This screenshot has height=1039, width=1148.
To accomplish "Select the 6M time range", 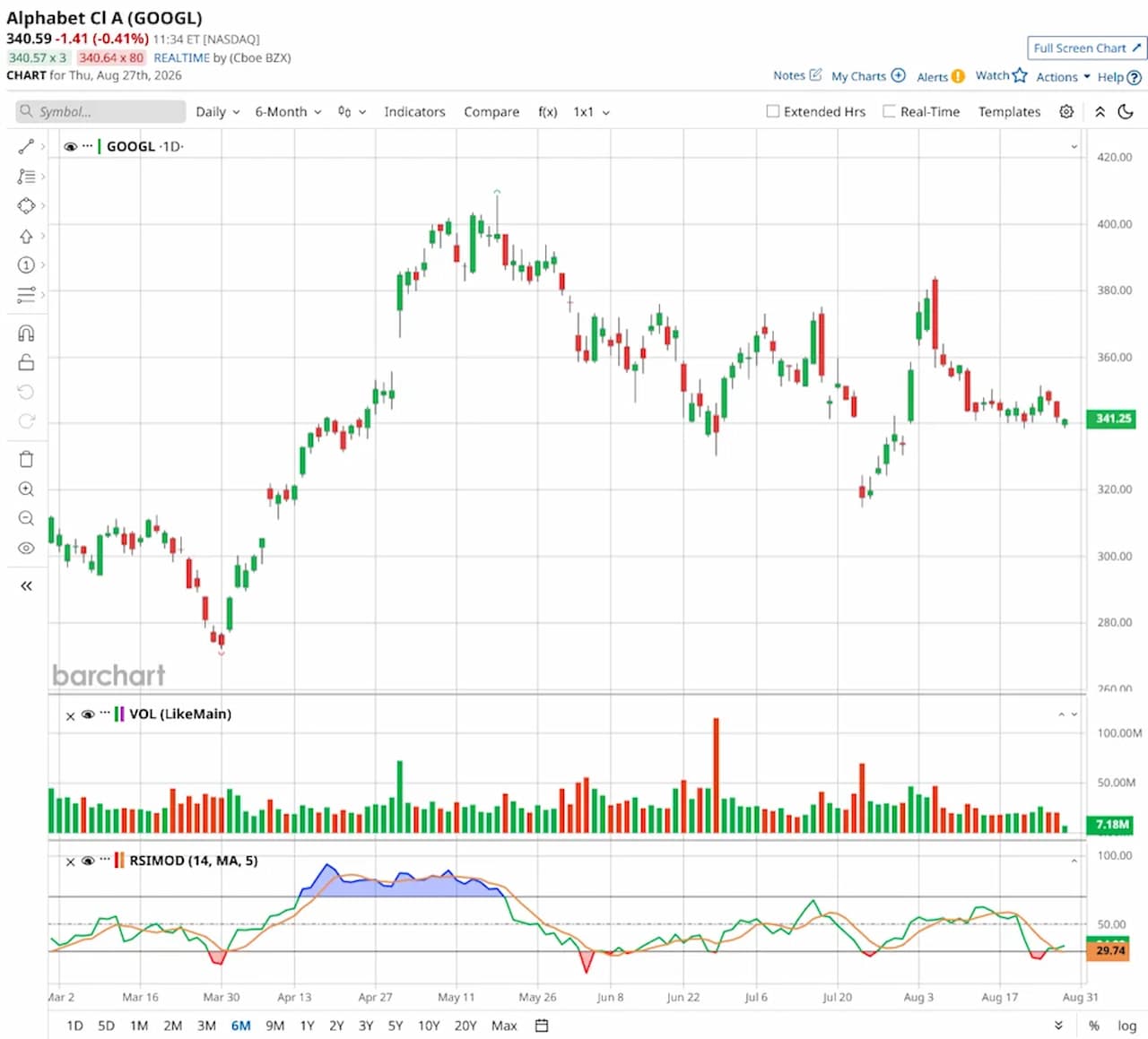I will pyautogui.click(x=241, y=1026).
